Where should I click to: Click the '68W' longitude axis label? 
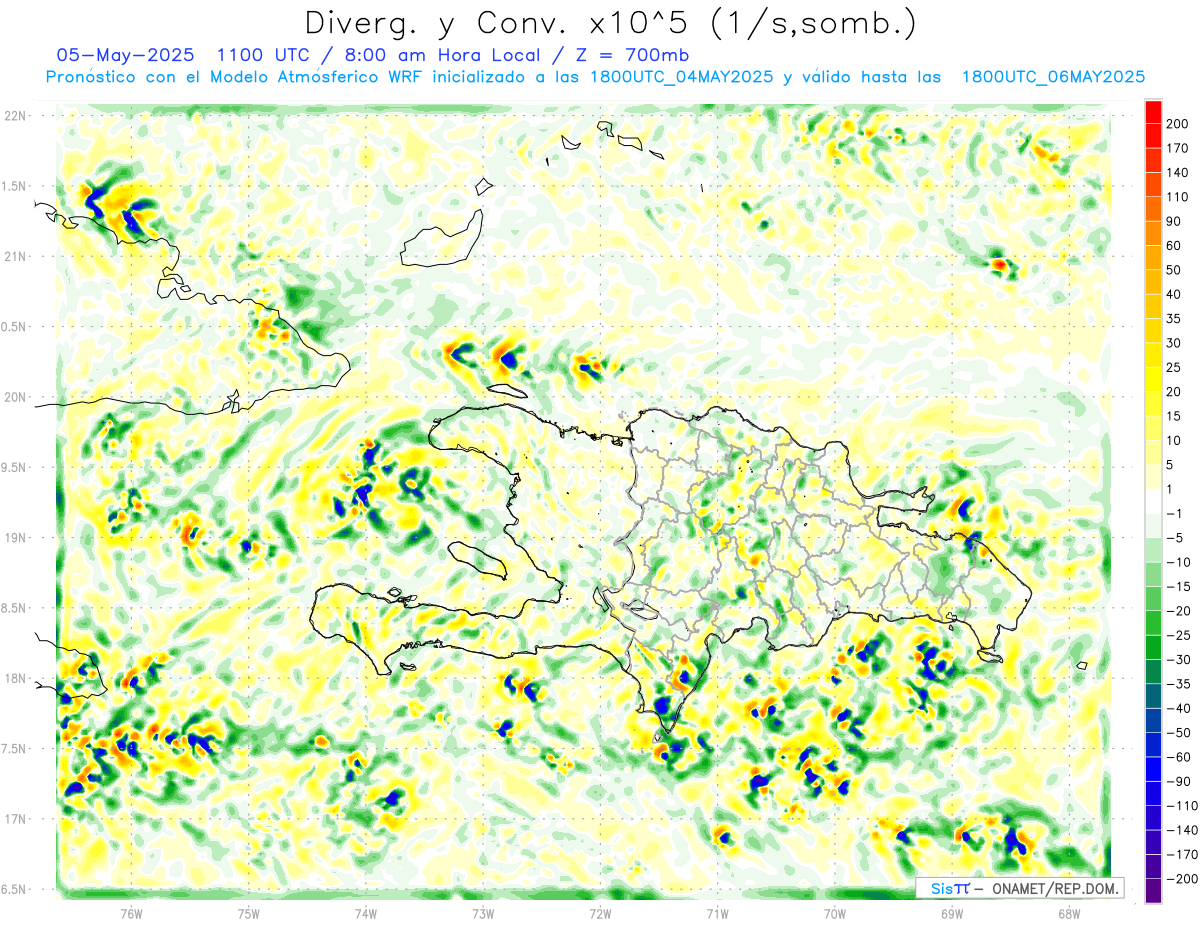point(1069,913)
